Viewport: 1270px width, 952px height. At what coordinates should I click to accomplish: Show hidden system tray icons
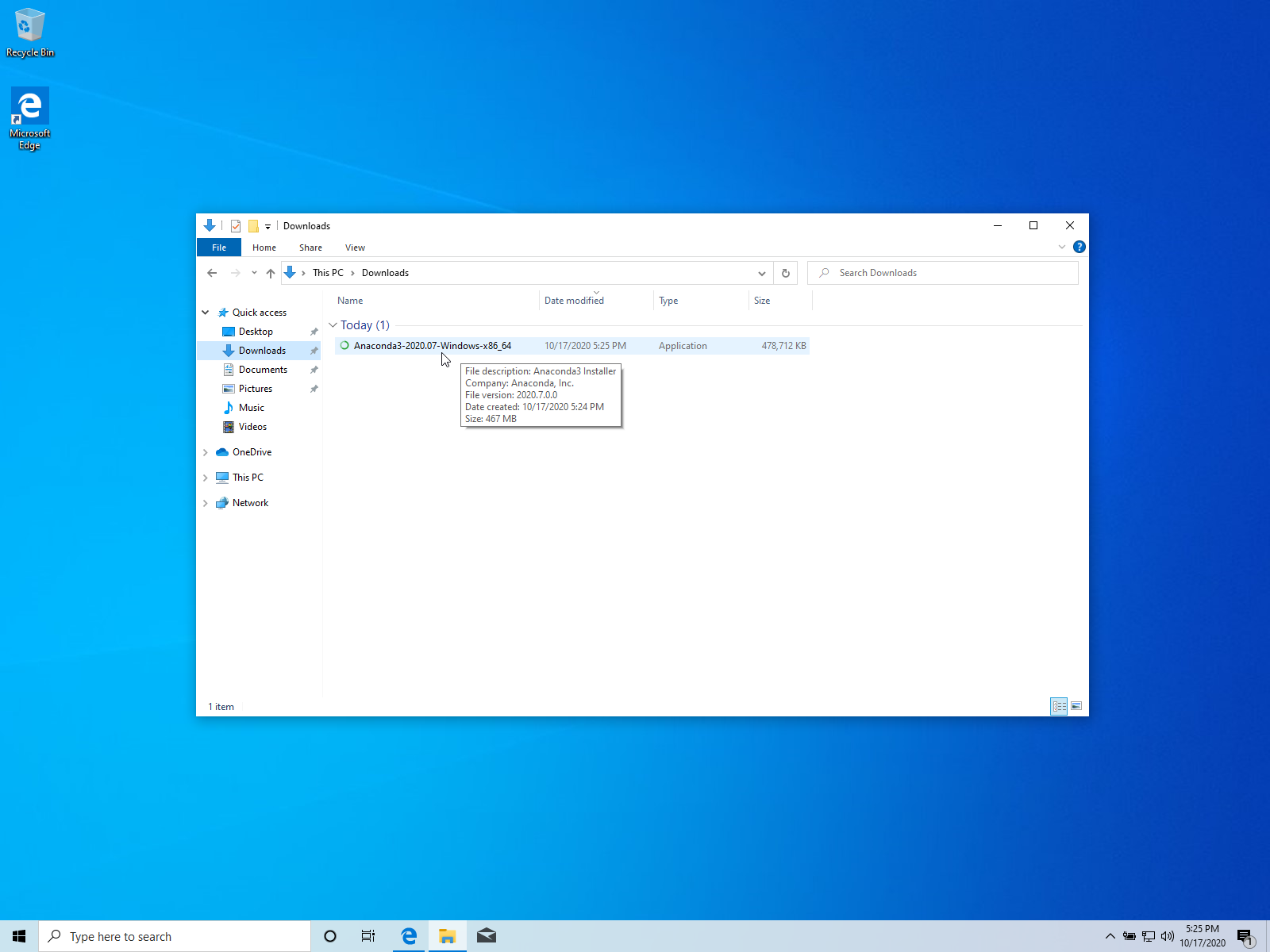click(x=1110, y=936)
